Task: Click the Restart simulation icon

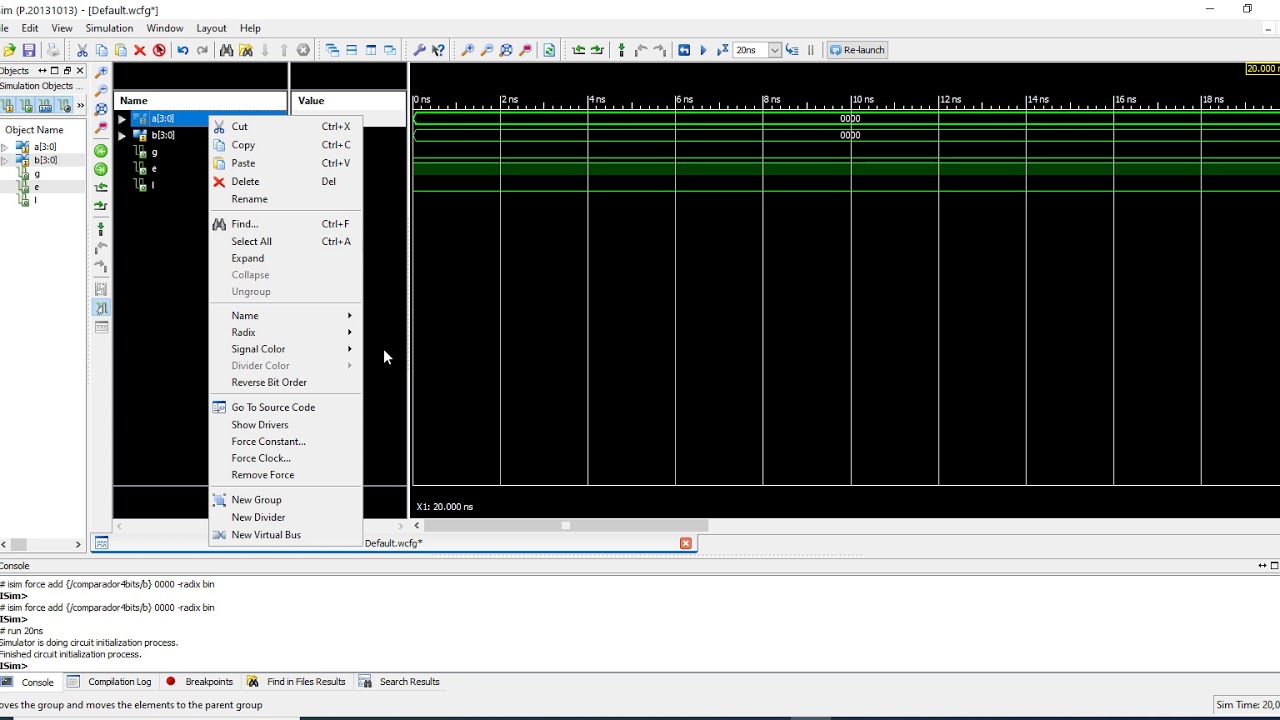Action: 684,50
